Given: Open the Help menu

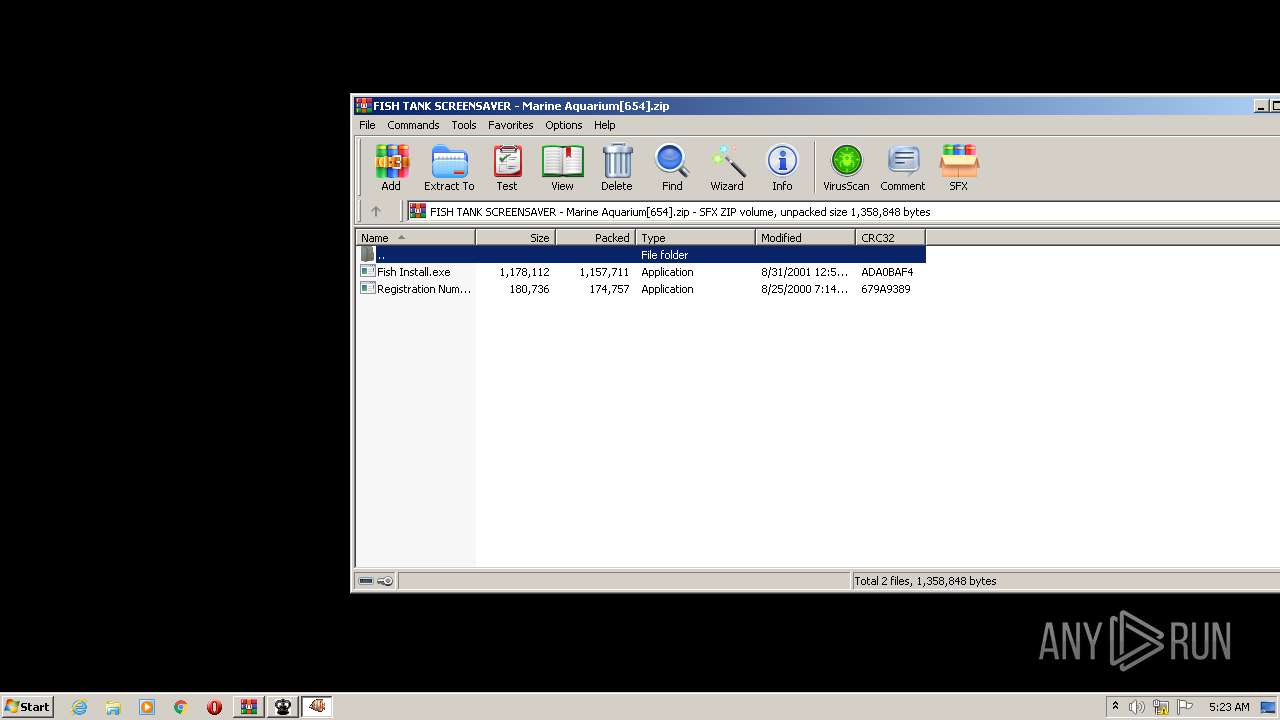Looking at the screenshot, I should pyautogui.click(x=604, y=125).
